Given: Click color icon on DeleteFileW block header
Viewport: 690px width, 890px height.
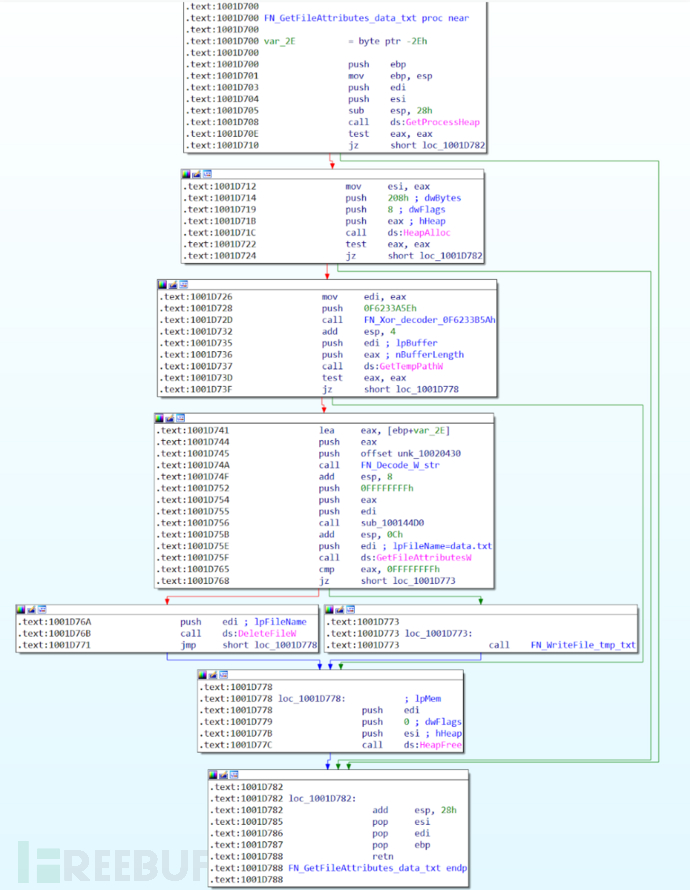Looking at the screenshot, I should click(x=21, y=607).
